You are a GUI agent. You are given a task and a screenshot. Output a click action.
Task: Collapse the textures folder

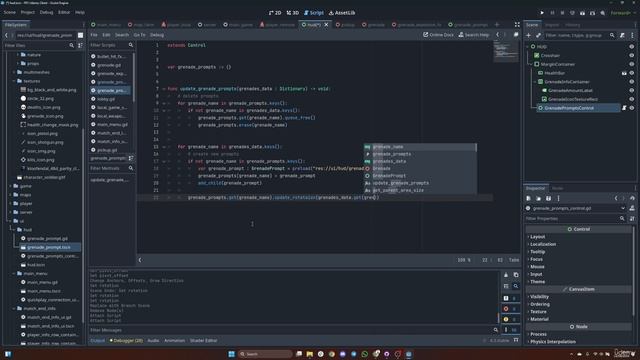14,81
